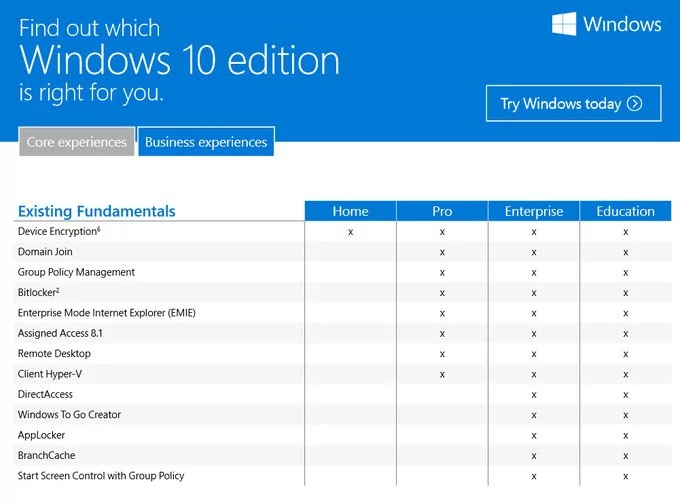Screen dimensions: 680x503
Task: Click the Bitlocker row label
Action: coord(39,292)
